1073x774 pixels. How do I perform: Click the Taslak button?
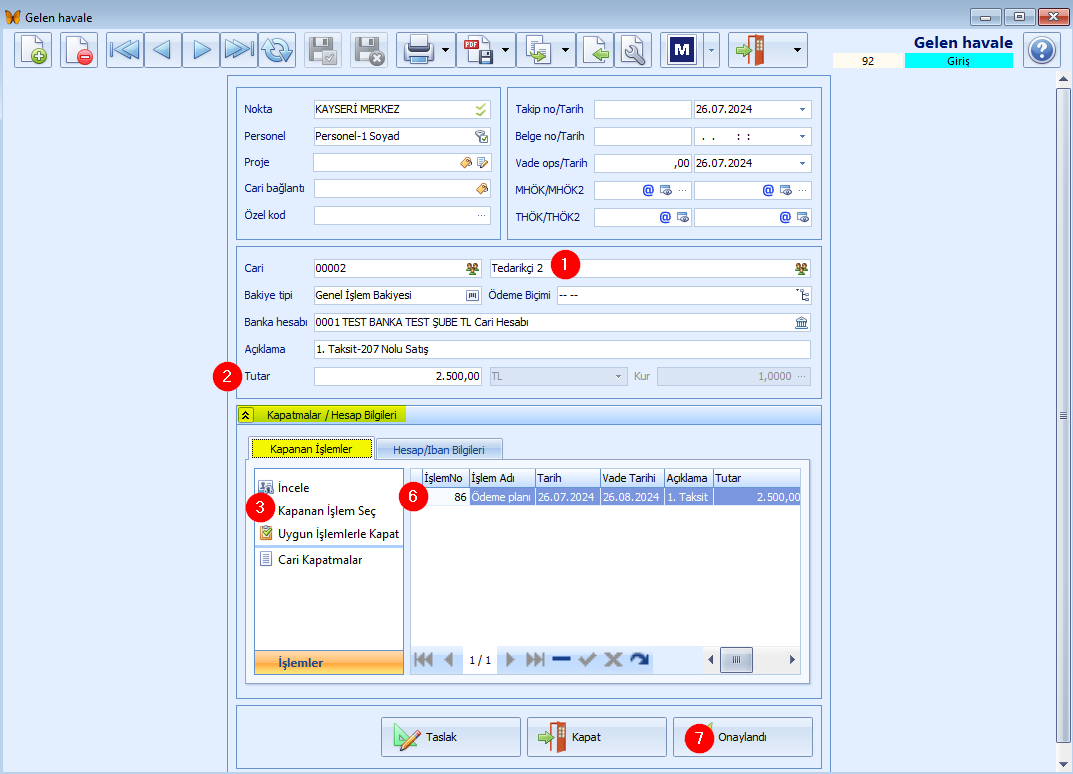pos(450,737)
